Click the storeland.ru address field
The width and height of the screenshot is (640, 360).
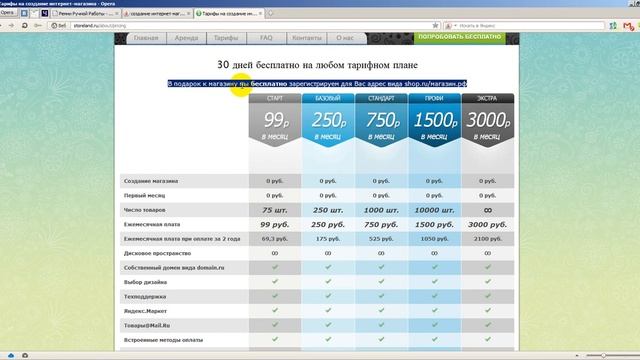tap(251, 25)
